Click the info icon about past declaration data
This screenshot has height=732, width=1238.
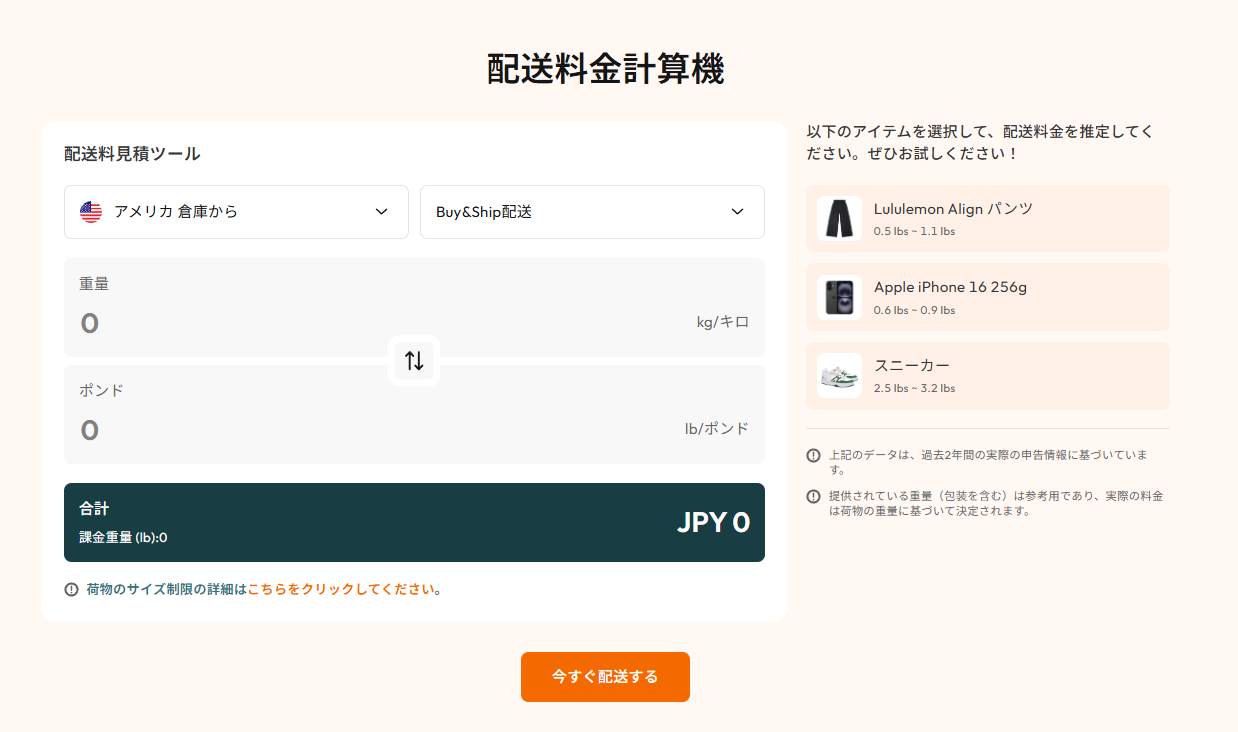pyautogui.click(x=812, y=455)
